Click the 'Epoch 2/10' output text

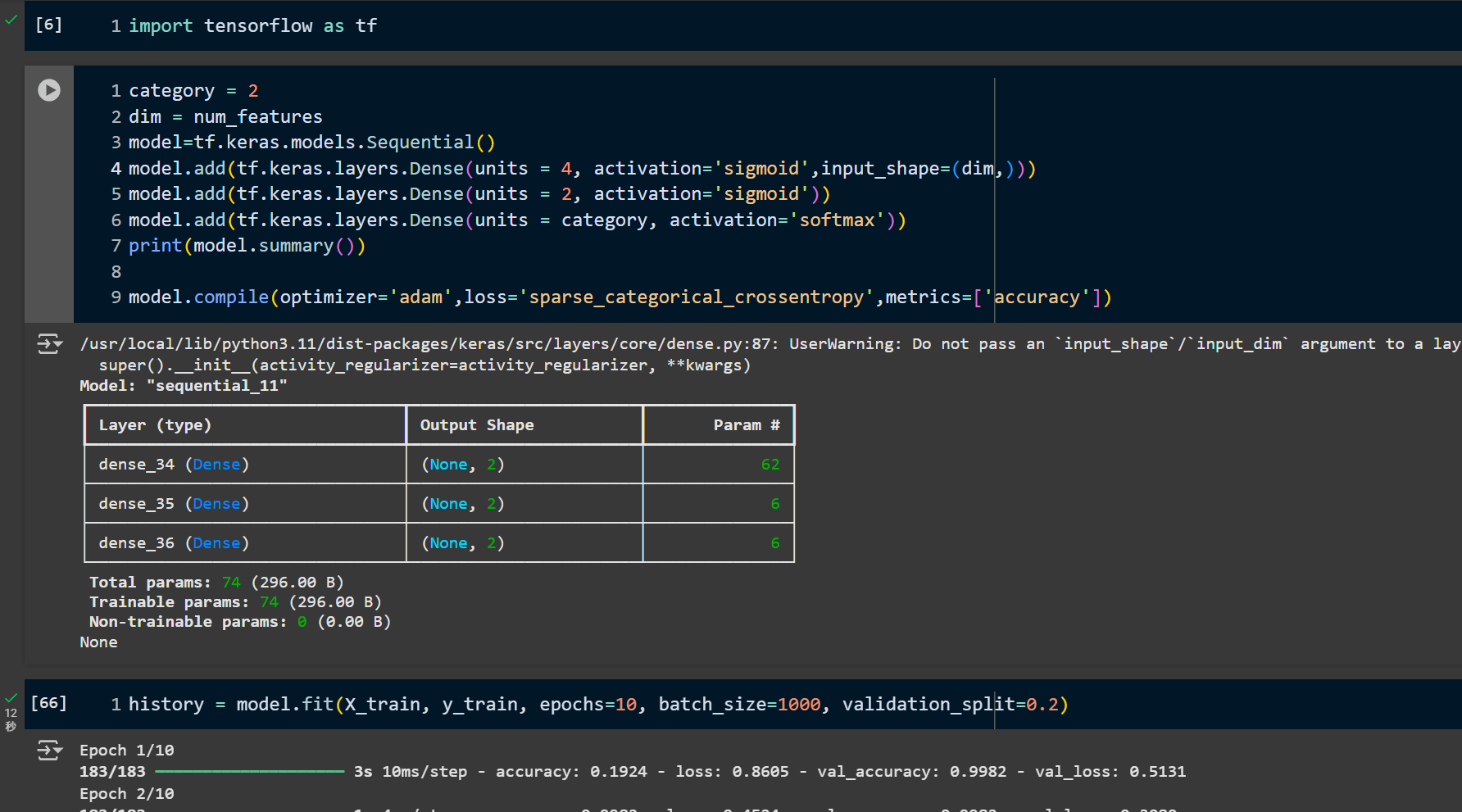tap(127, 793)
